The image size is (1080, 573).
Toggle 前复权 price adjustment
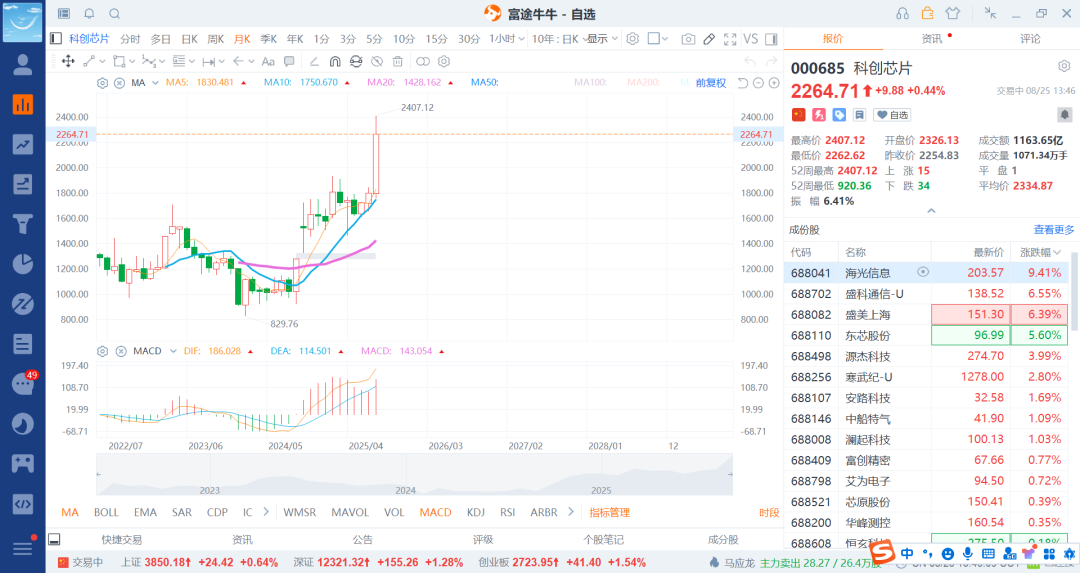[711, 83]
